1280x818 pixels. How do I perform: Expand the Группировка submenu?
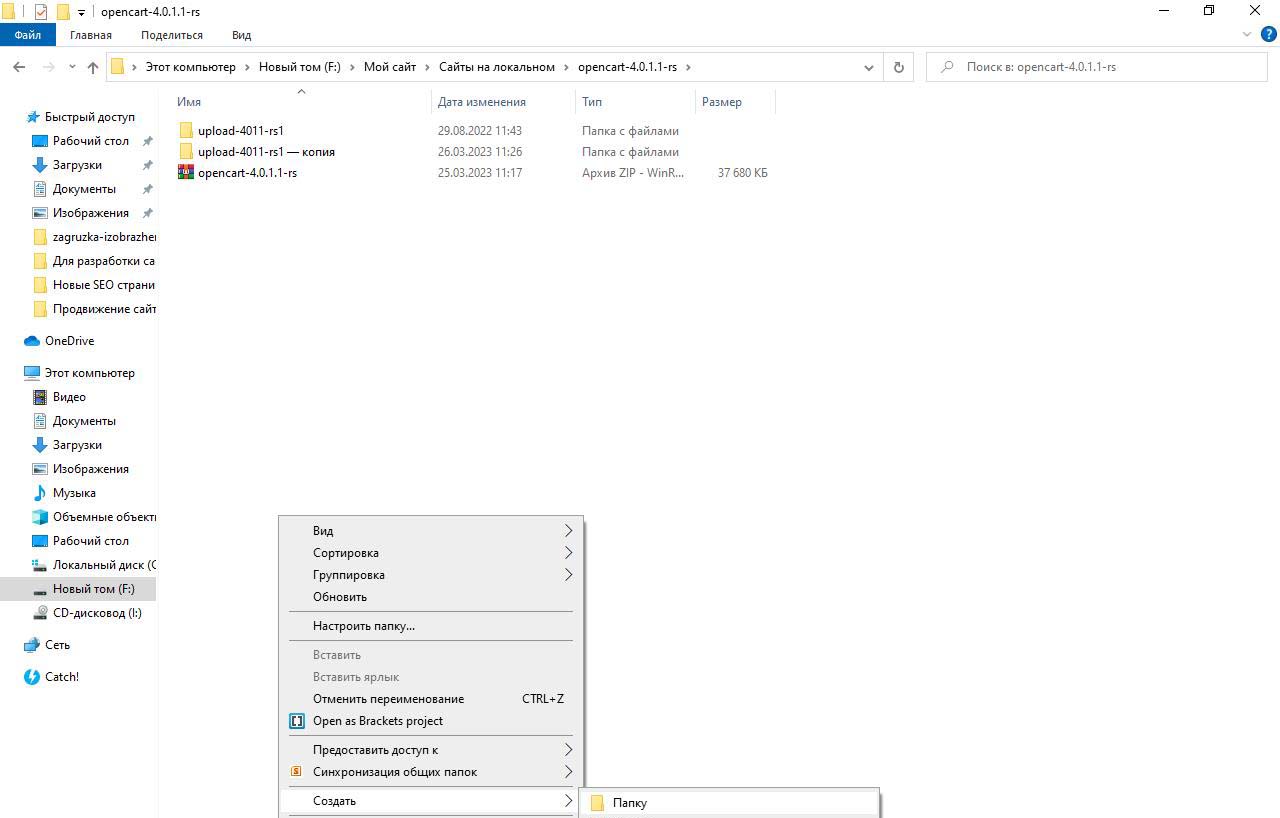pos(348,575)
